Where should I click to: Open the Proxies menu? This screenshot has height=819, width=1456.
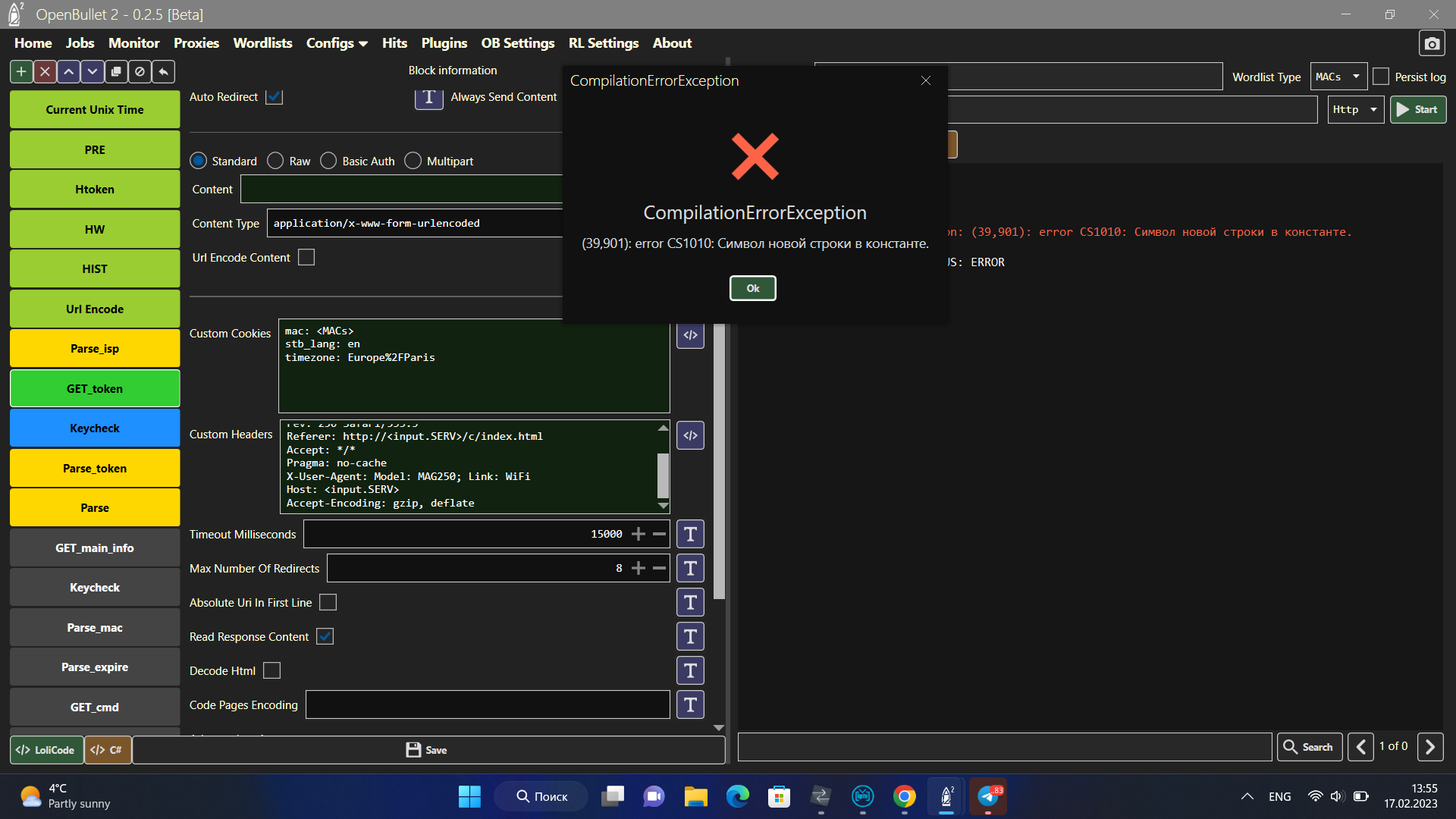tap(196, 43)
